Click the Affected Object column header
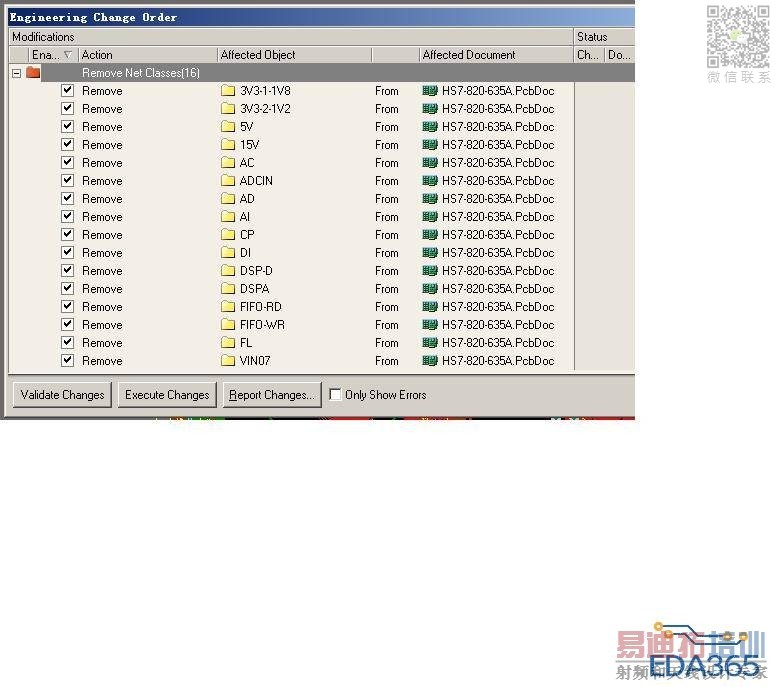This screenshot has height=687, width=775. click(294, 55)
